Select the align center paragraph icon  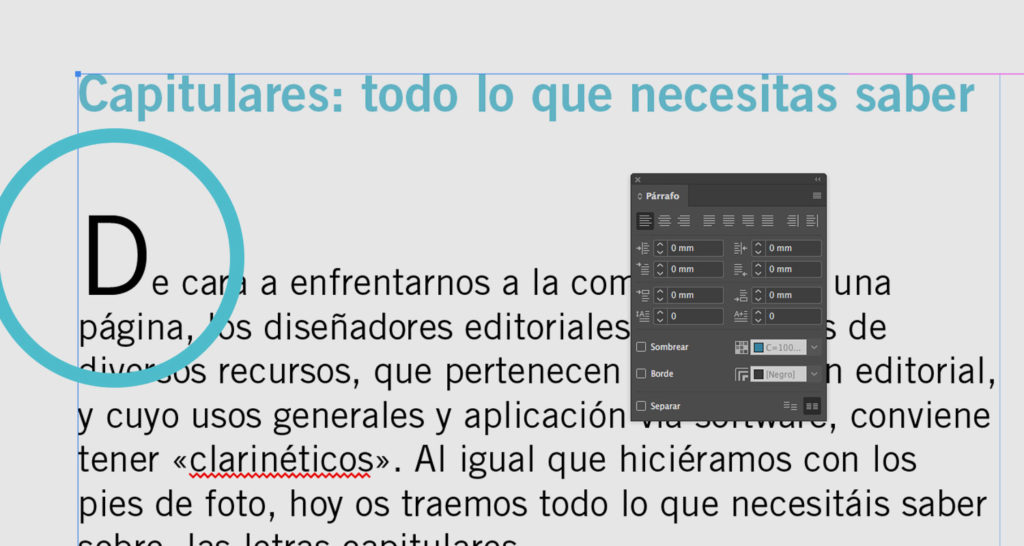tap(664, 221)
